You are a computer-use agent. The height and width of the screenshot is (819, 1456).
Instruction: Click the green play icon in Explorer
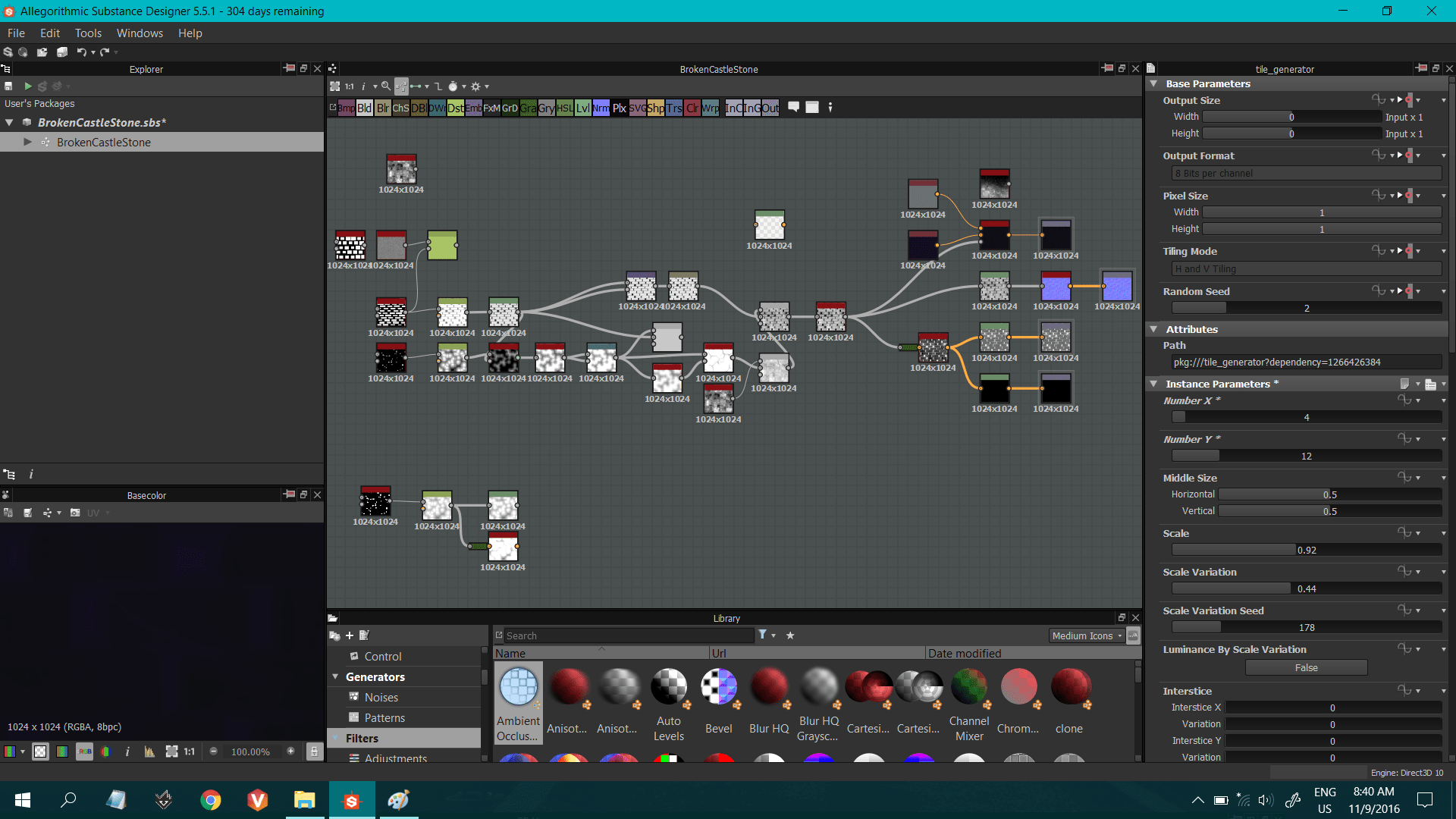coord(28,86)
